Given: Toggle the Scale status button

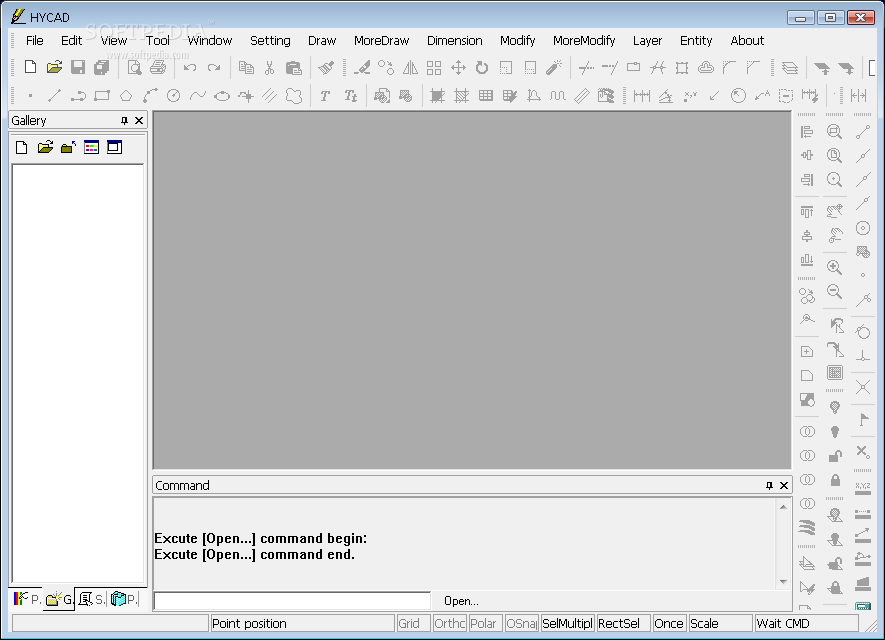Looking at the screenshot, I should [721, 623].
